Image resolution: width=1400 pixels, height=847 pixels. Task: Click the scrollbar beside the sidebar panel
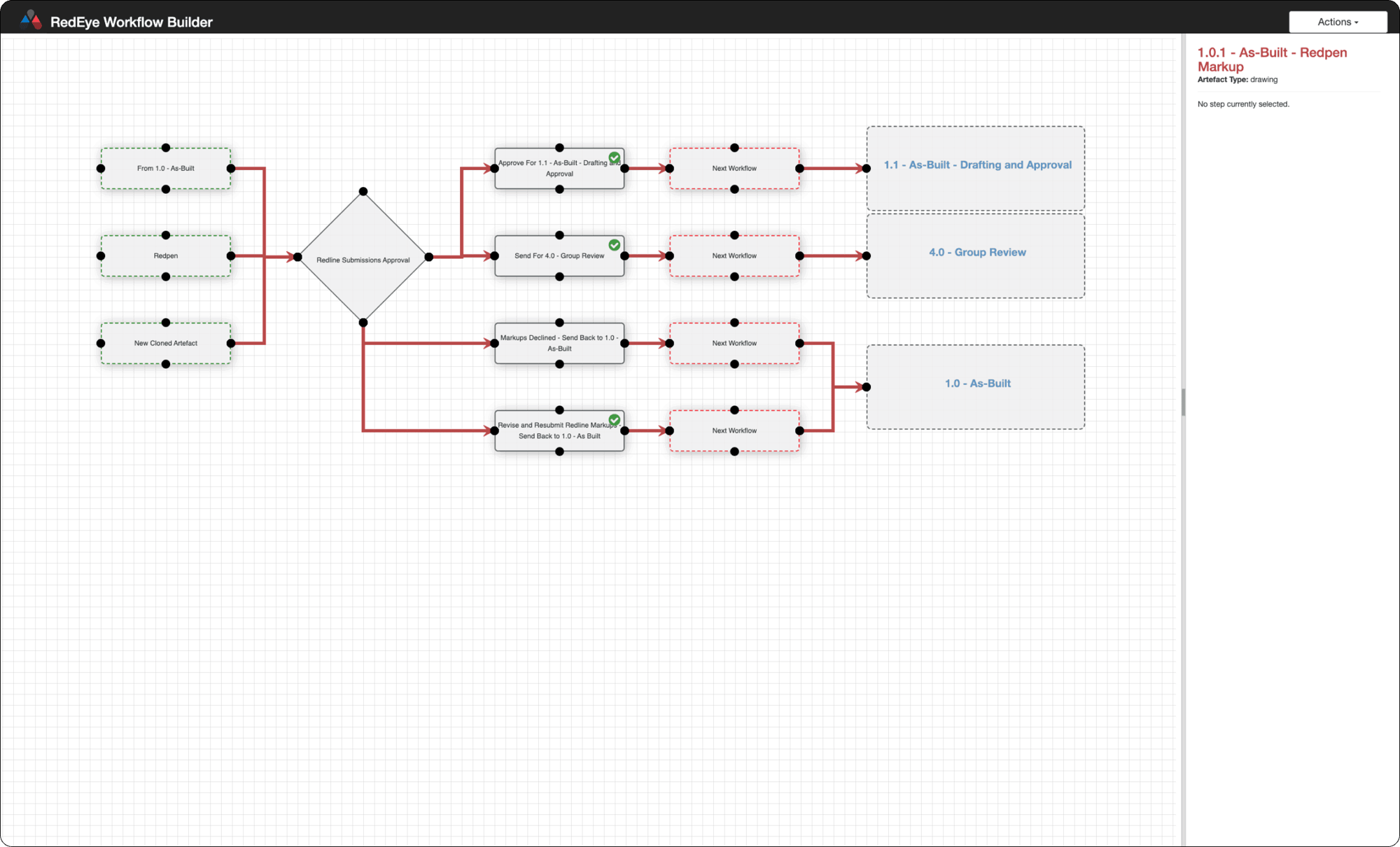coord(1183,401)
